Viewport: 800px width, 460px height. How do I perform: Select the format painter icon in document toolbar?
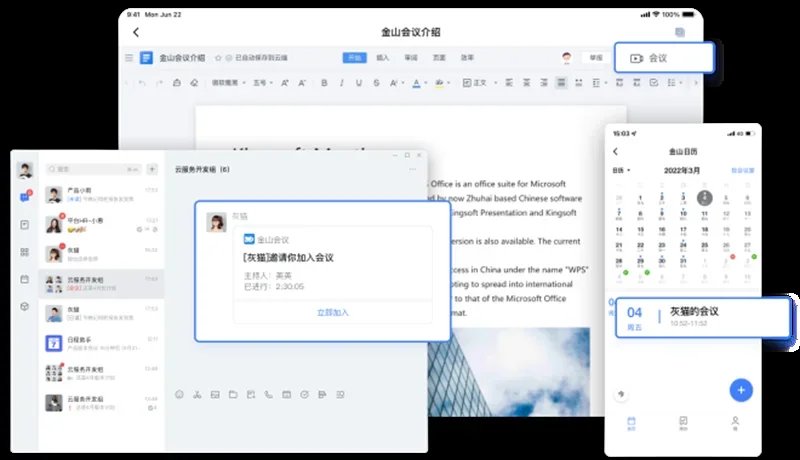point(177,83)
